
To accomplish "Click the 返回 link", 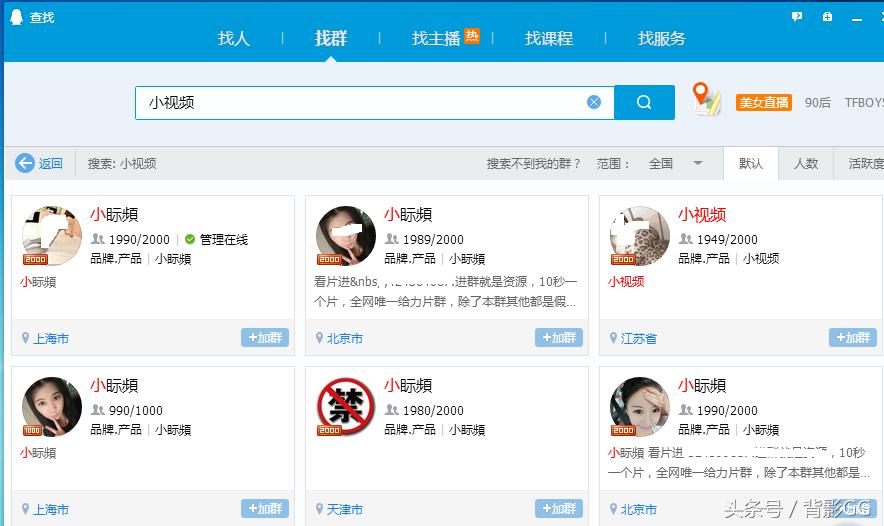I will tap(51, 163).
